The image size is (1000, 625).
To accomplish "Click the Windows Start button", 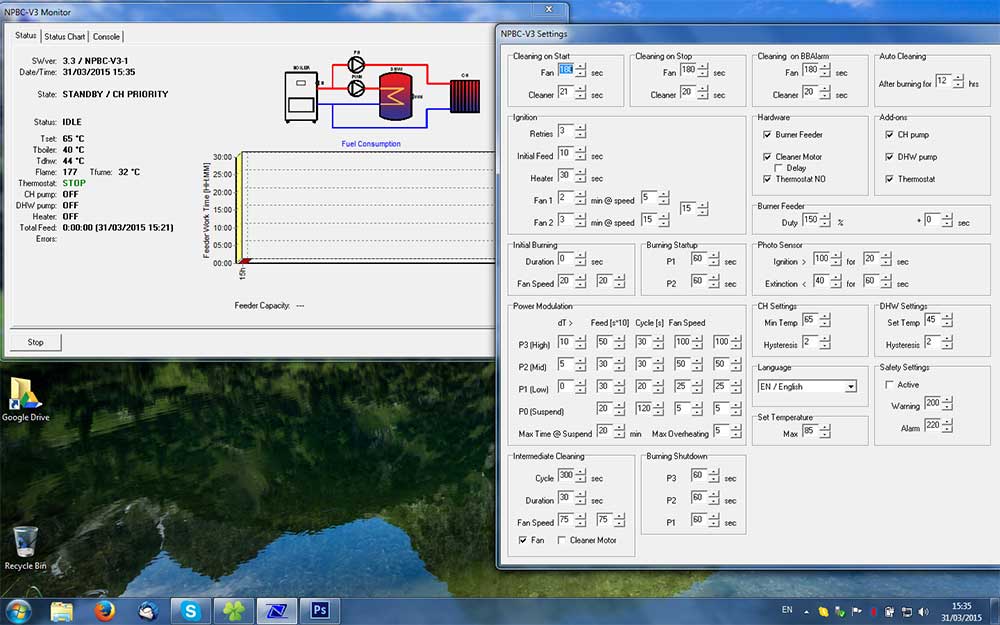I will pos(18,611).
